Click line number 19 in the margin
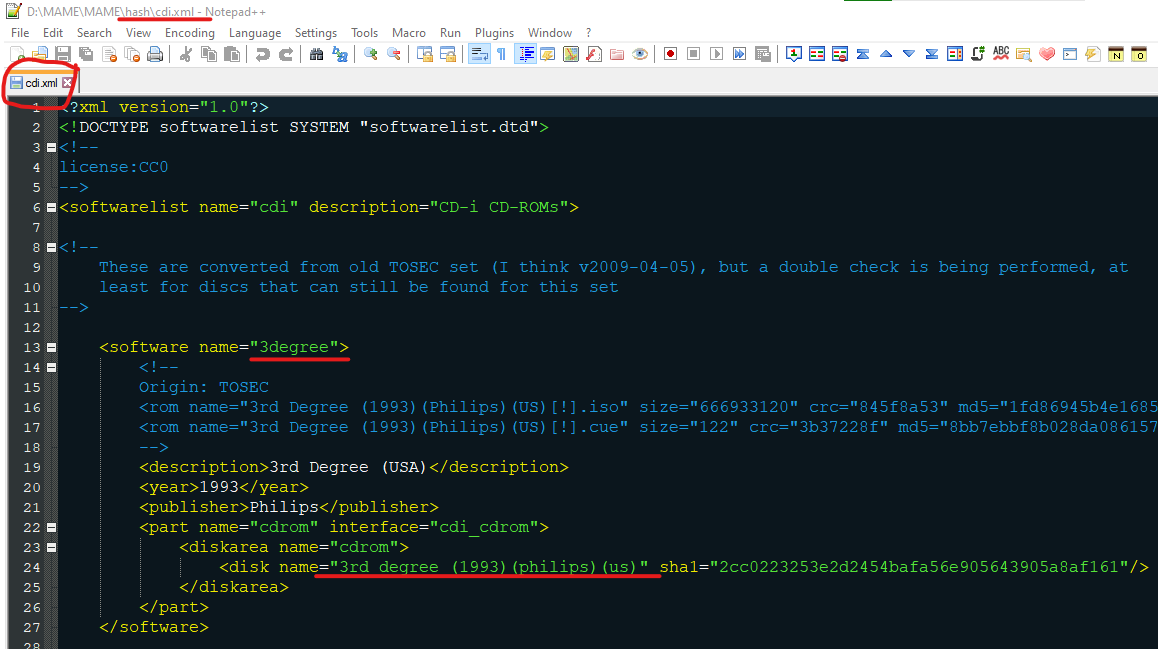This screenshot has width=1158, height=649. coord(32,467)
